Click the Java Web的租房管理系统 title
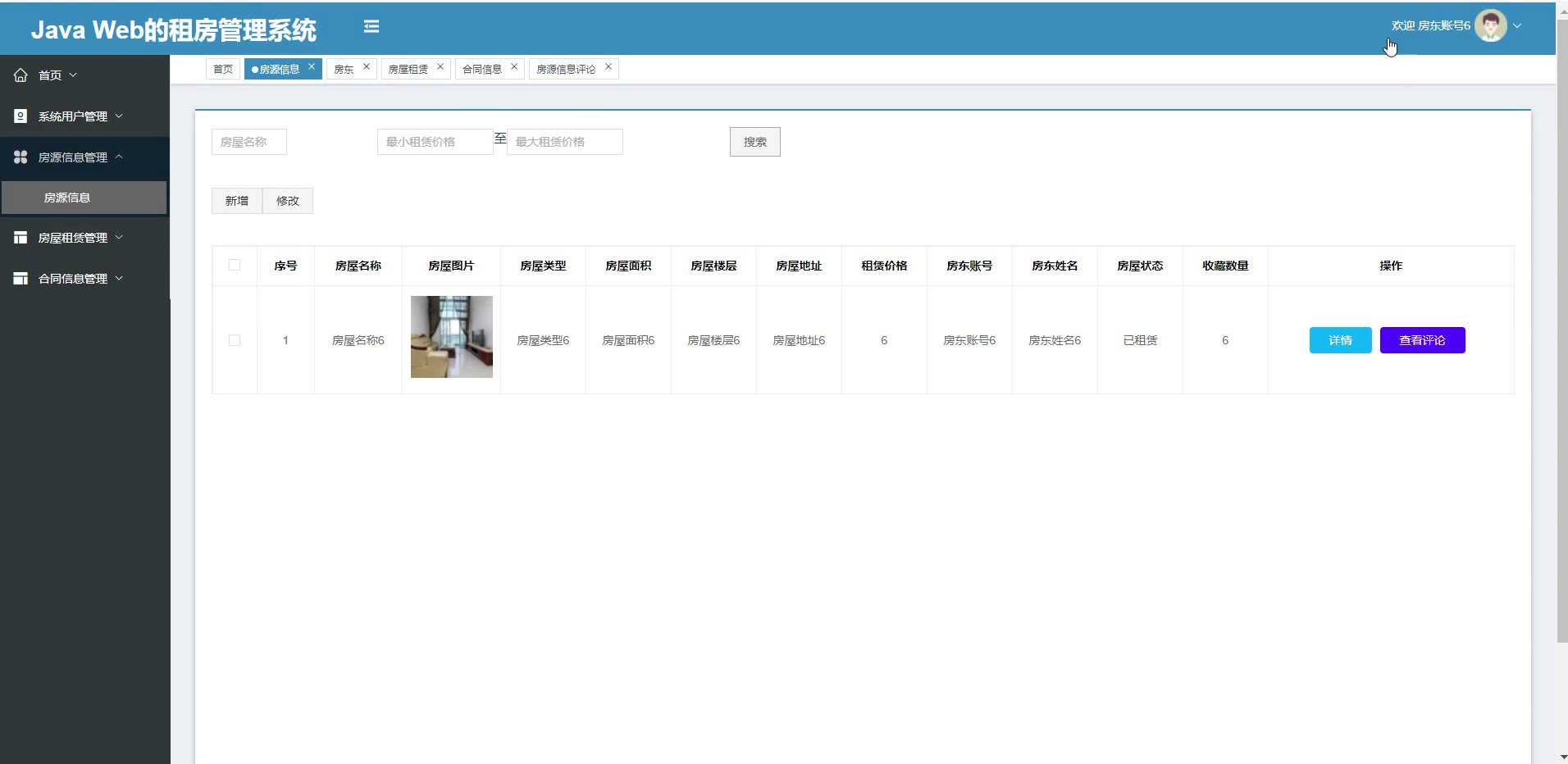1568x764 pixels. click(174, 30)
